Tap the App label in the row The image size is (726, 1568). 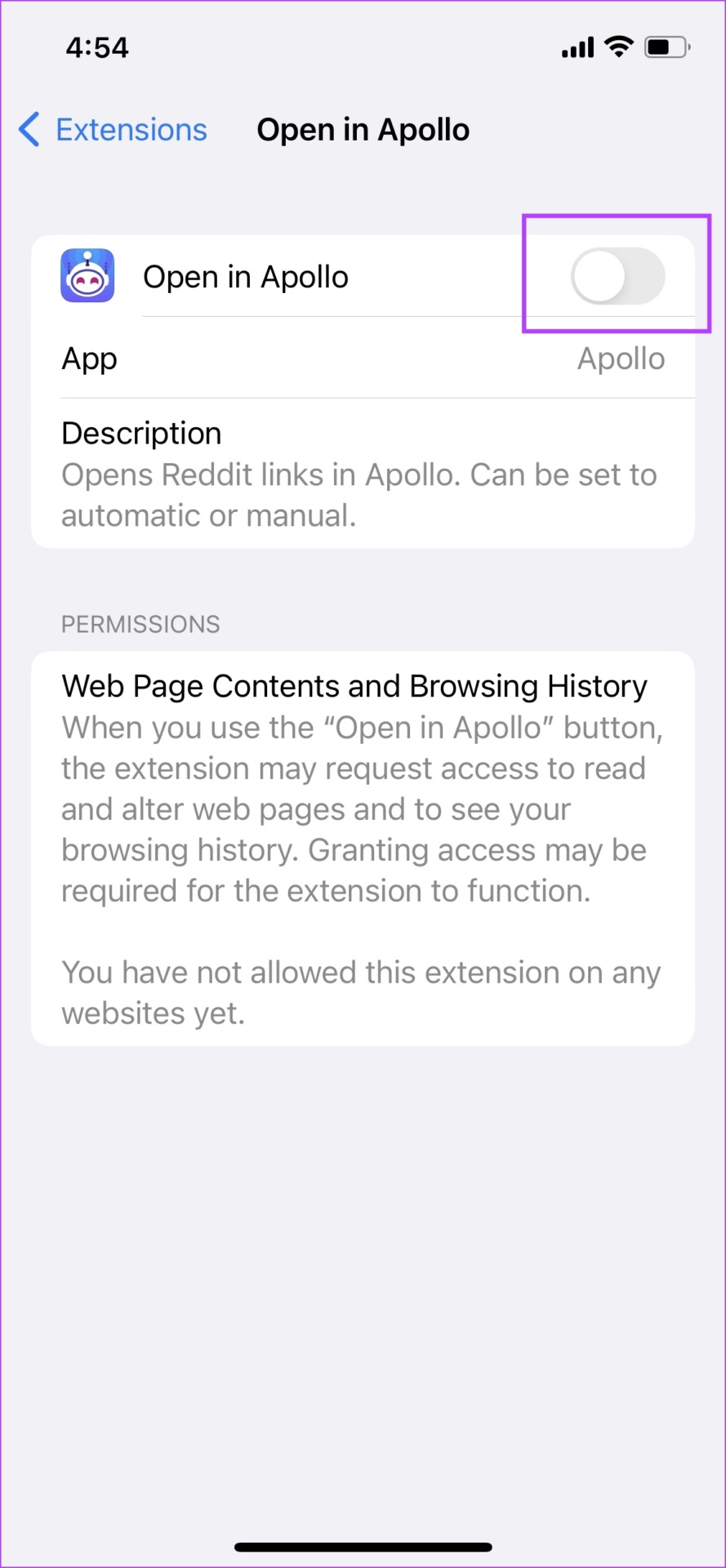(90, 359)
